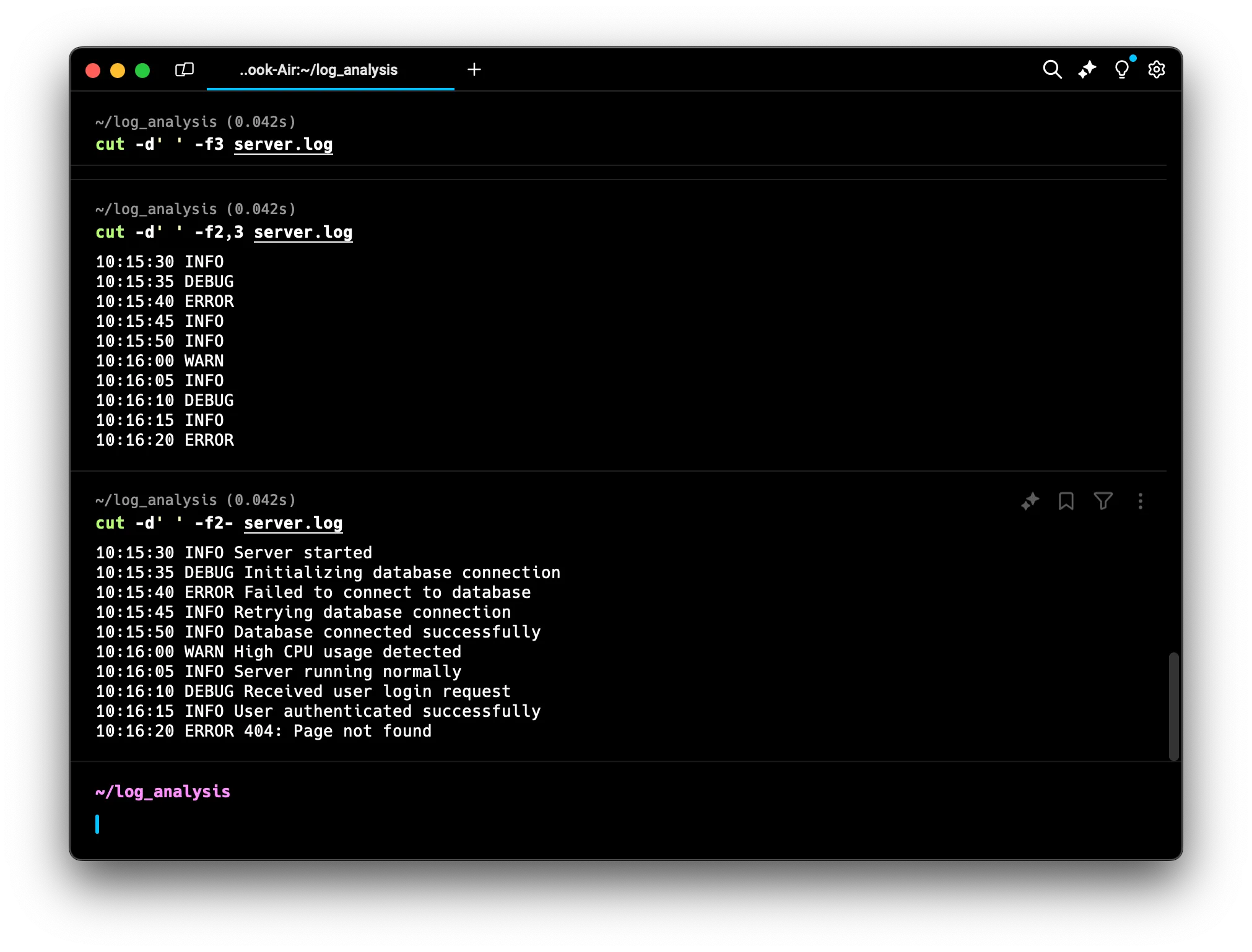Bookmark the cut -f2- command block
The width and height of the screenshot is (1252, 952).
coord(1066,501)
